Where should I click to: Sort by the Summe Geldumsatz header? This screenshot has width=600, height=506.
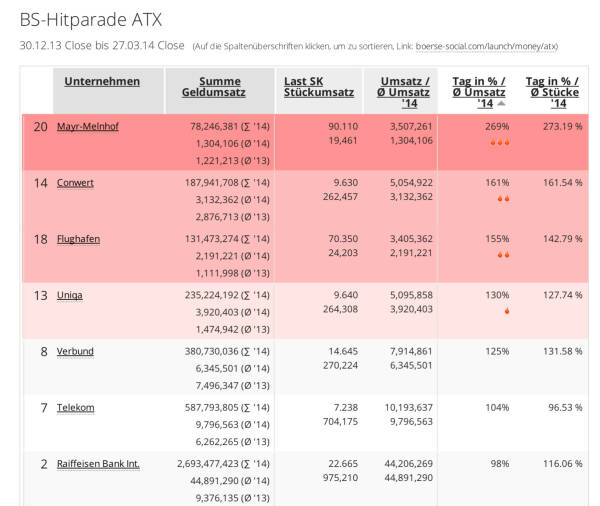(x=219, y=87)
